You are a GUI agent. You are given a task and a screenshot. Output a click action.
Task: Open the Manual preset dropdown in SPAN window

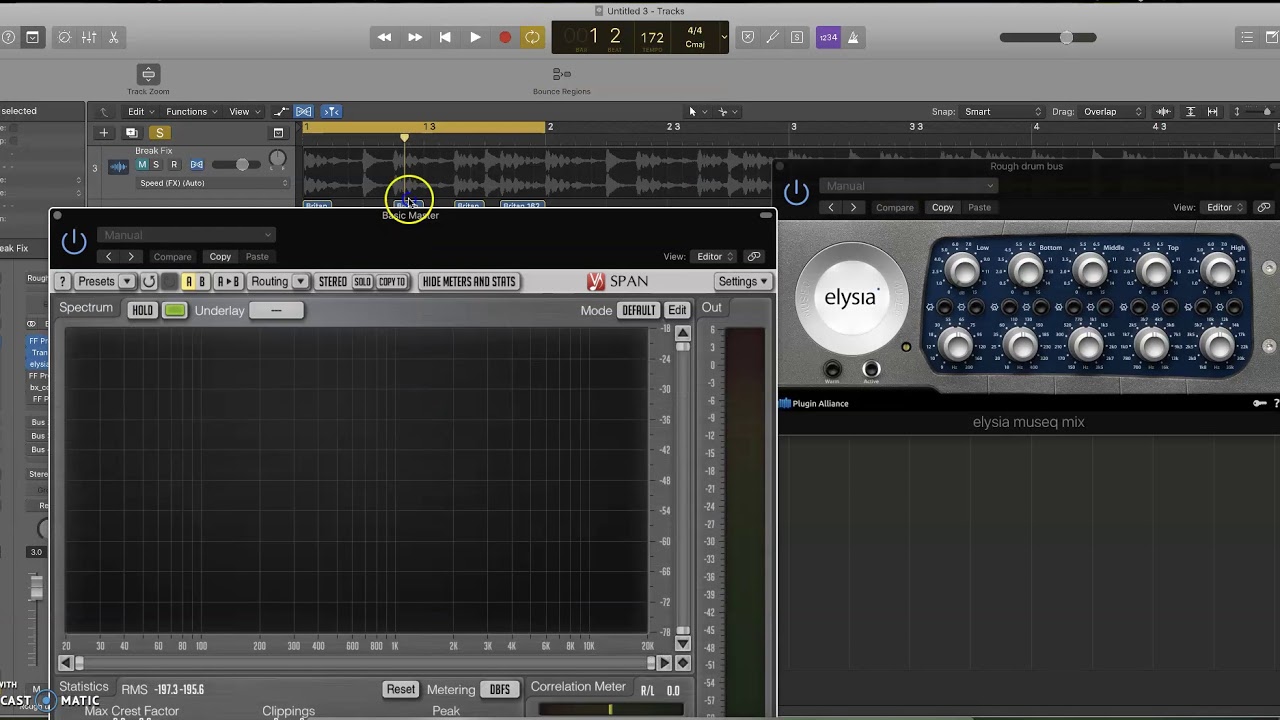coord(185,235)
